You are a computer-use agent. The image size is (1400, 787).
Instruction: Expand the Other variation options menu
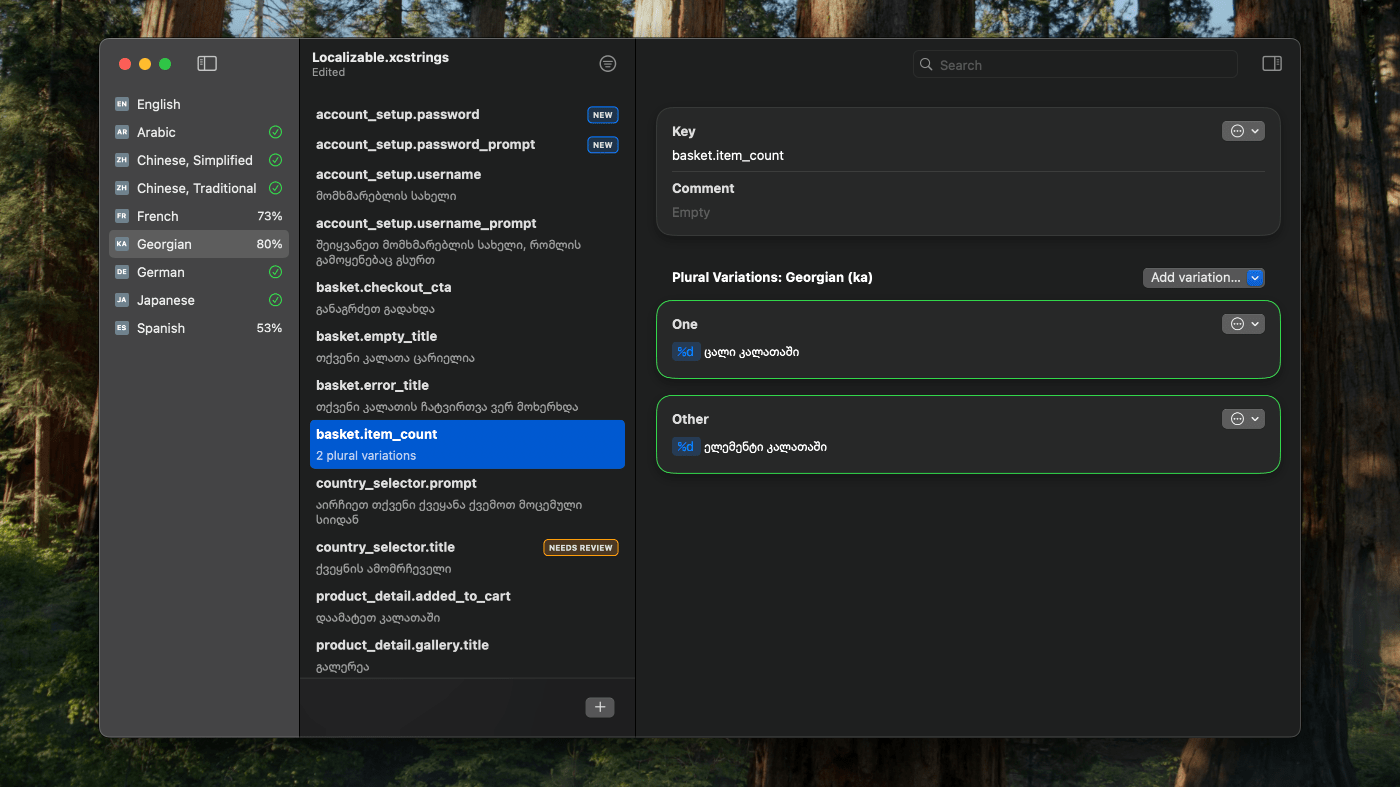[x=1243, y=419]
